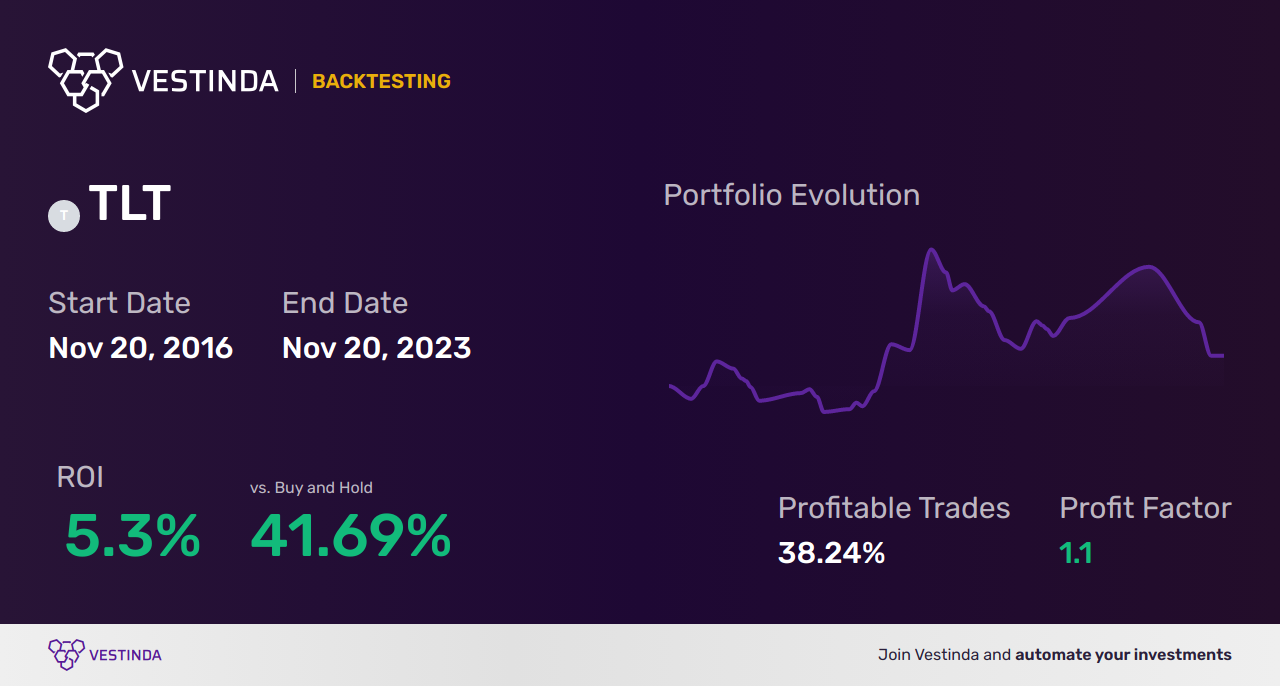Click the Nov 20, 2023 end date value
The image size is (1280, 686).
point(377,348)
